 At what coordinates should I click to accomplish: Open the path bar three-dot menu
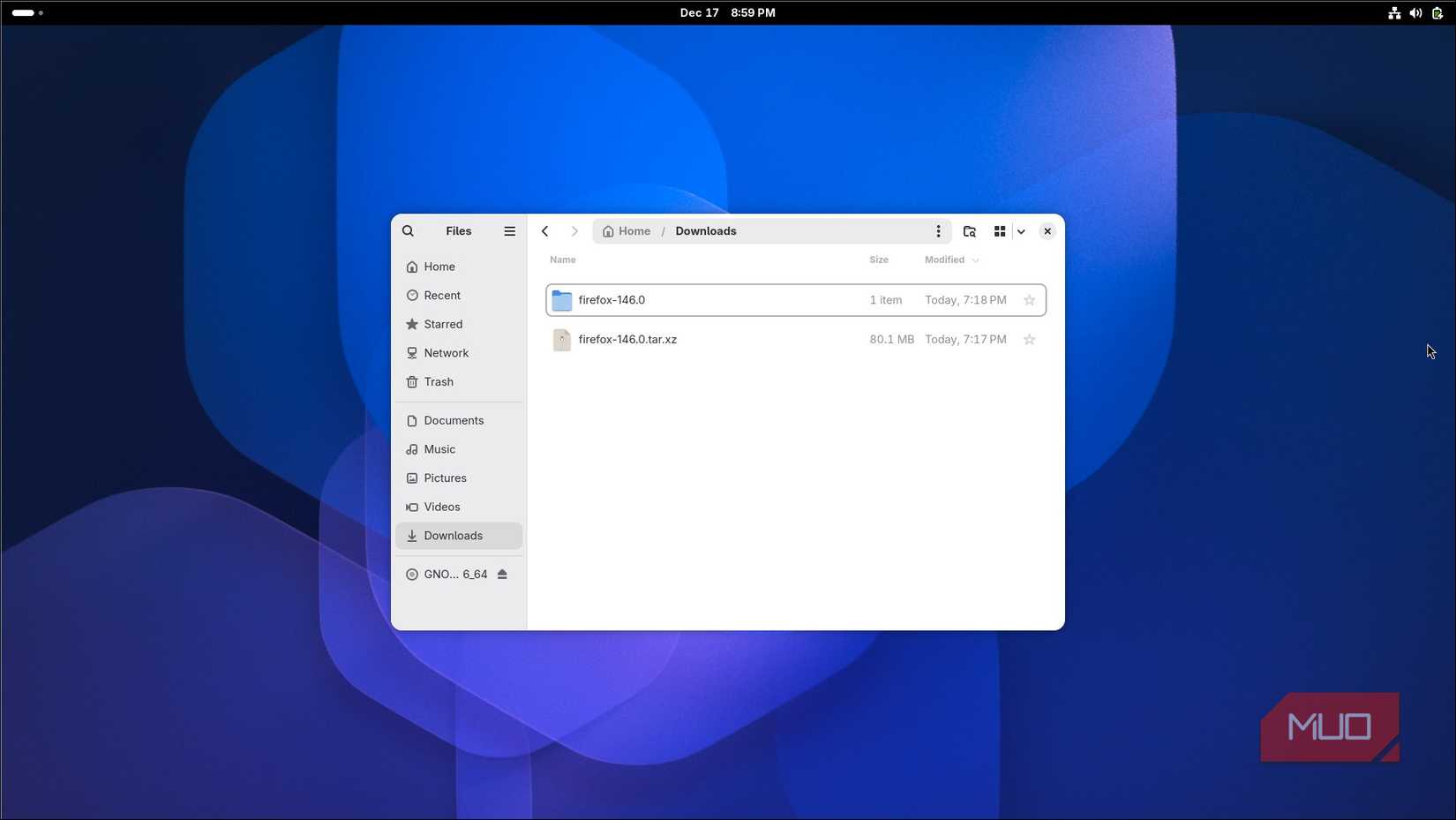point(938,230)
